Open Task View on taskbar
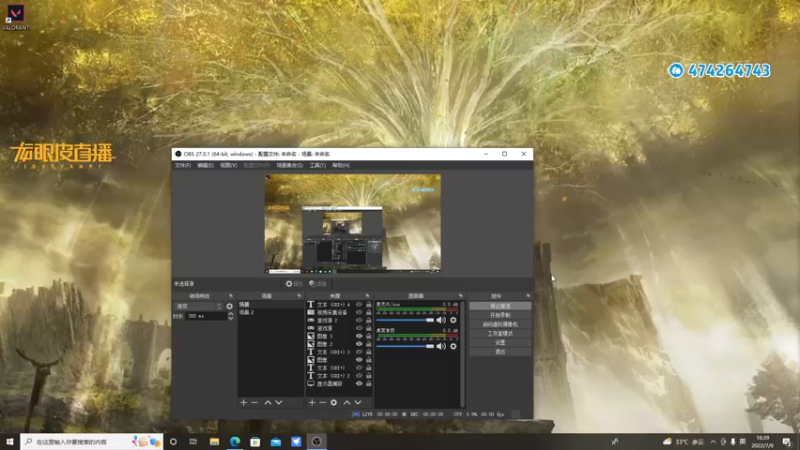800x450 pixels. 193,441
